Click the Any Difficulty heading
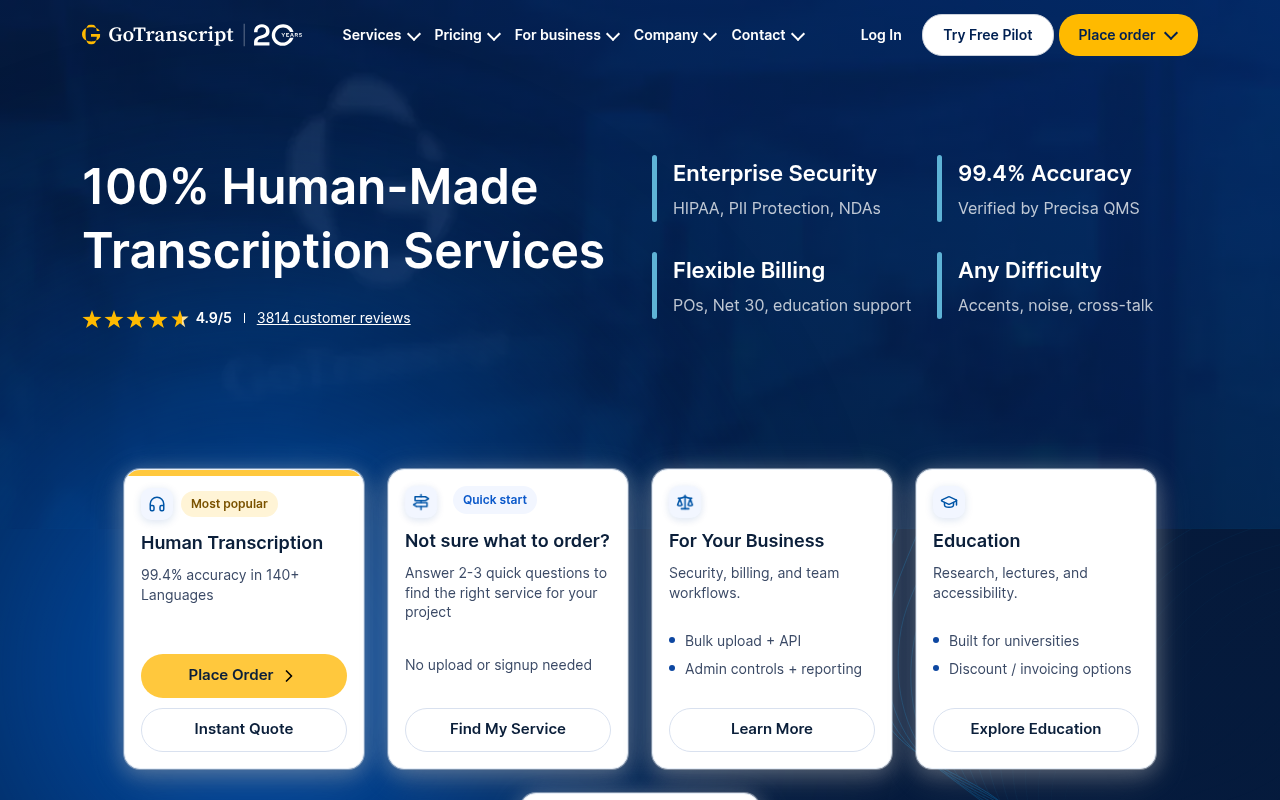The height and width of the screenshot is (800, 1280). click(1030, 270)
